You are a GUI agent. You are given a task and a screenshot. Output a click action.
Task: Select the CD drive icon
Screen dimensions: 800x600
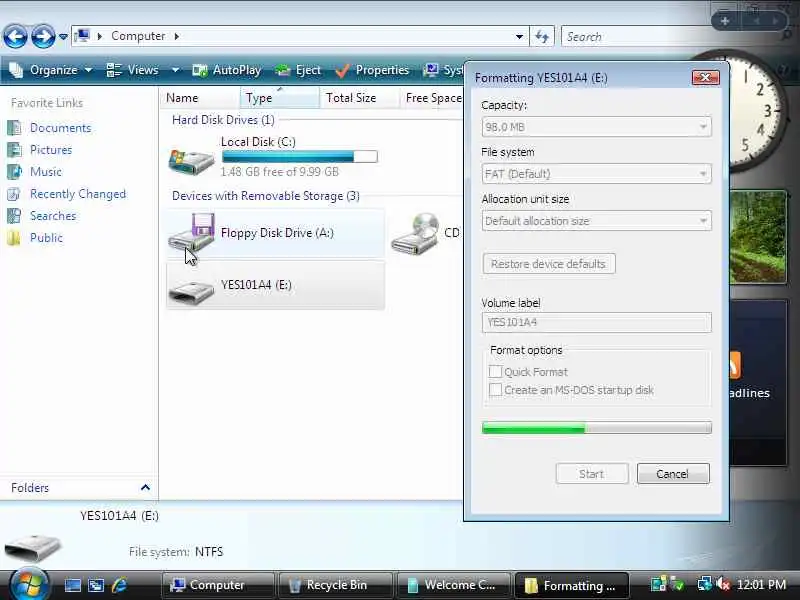(x=415, y=234)
